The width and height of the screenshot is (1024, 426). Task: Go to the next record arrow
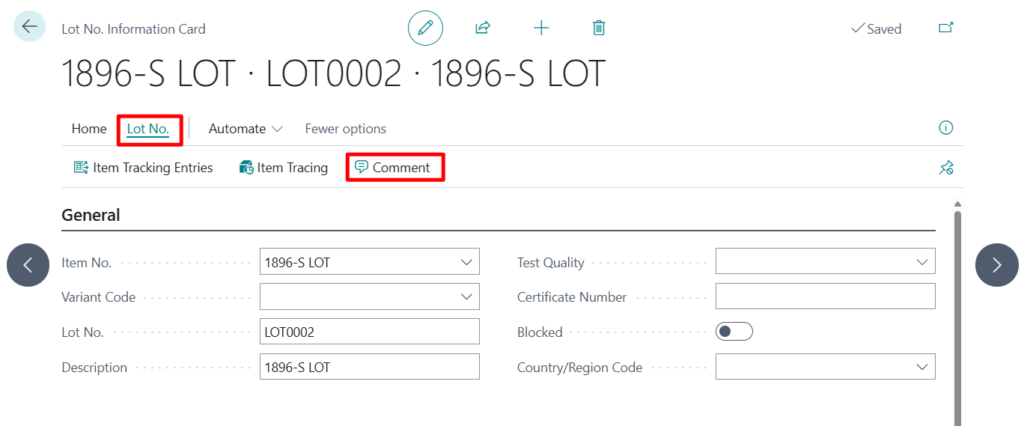pos(996,265)
